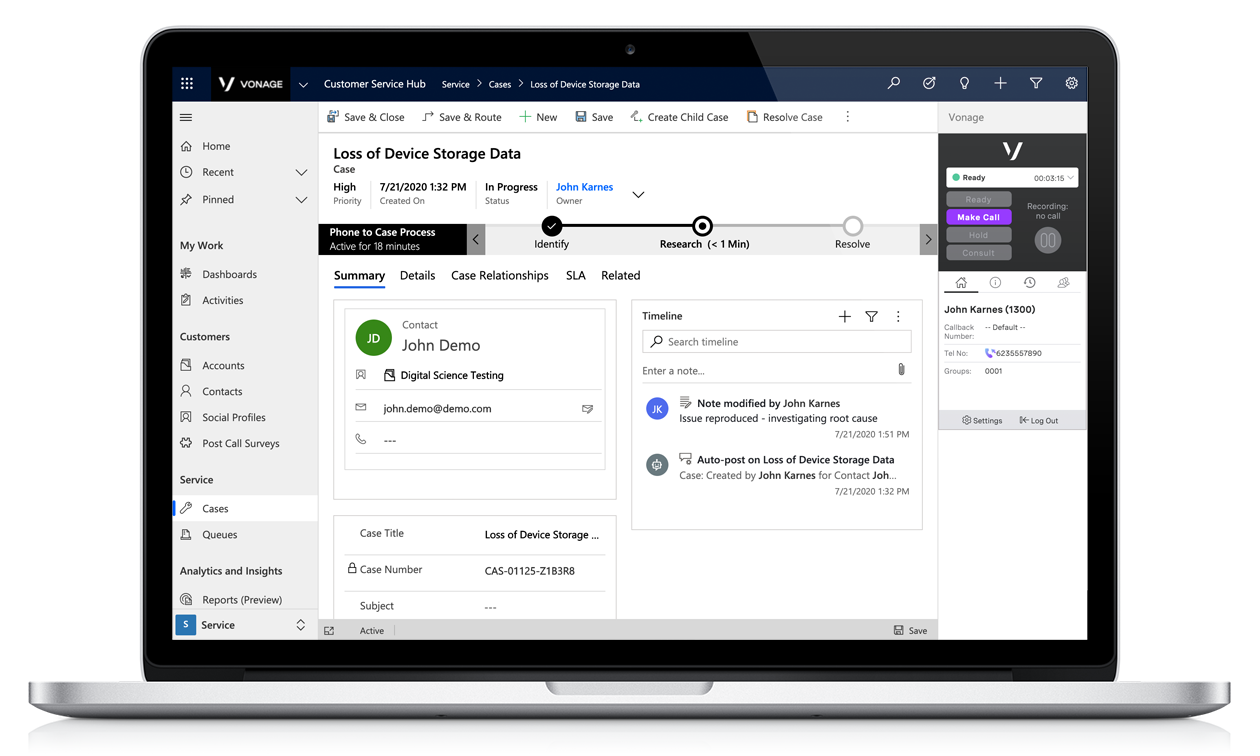Click New in the command bar
Image resolution: width=1260 pixels, height=756 pixels.
538,117
